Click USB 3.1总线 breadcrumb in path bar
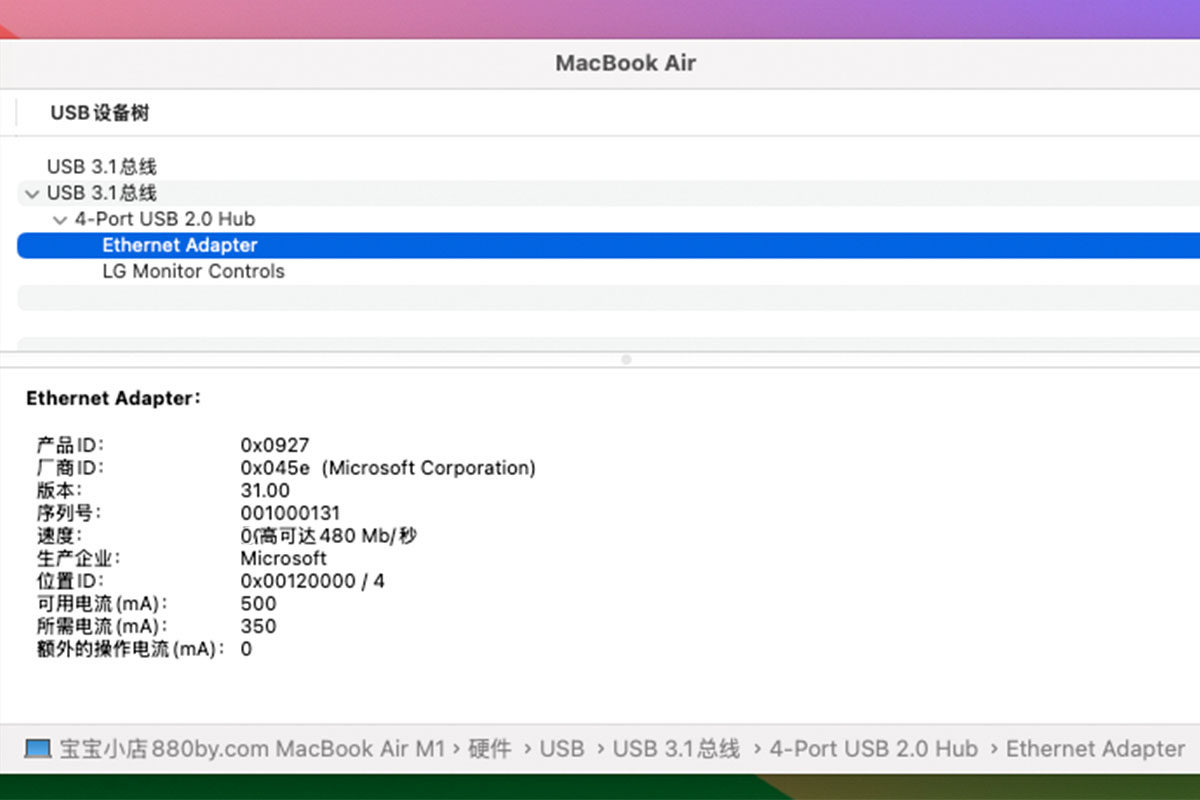The width and height of the screenshot is (1200, 800). point(676,749)
